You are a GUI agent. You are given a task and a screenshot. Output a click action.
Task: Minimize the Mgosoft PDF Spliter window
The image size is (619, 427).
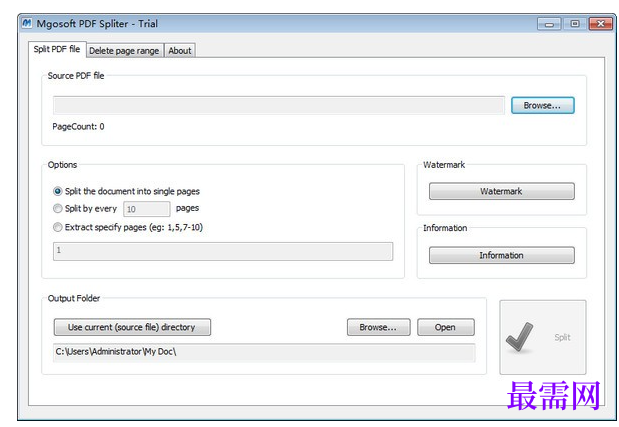[549, 24]
